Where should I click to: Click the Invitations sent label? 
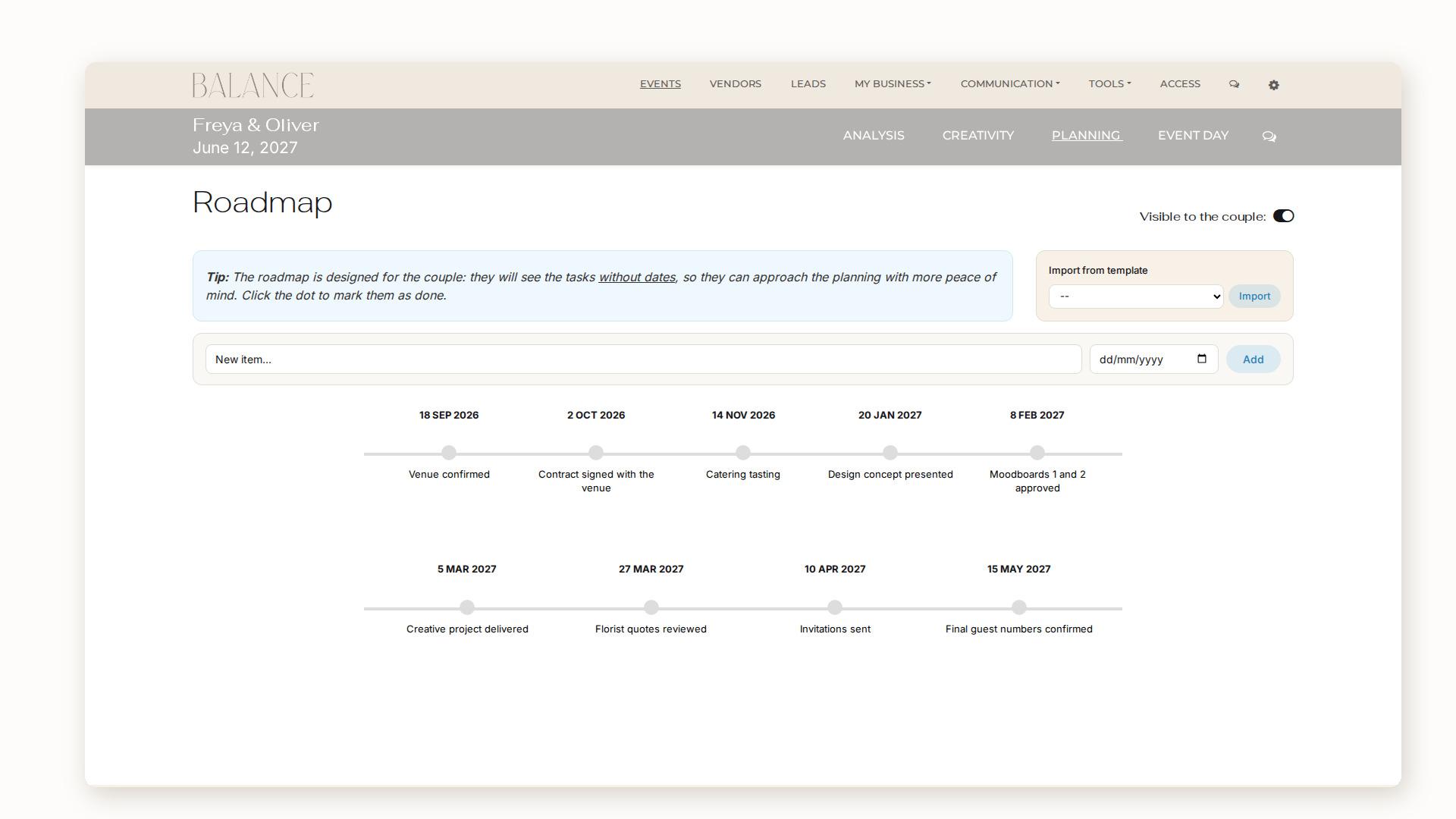tap(835, 629)
